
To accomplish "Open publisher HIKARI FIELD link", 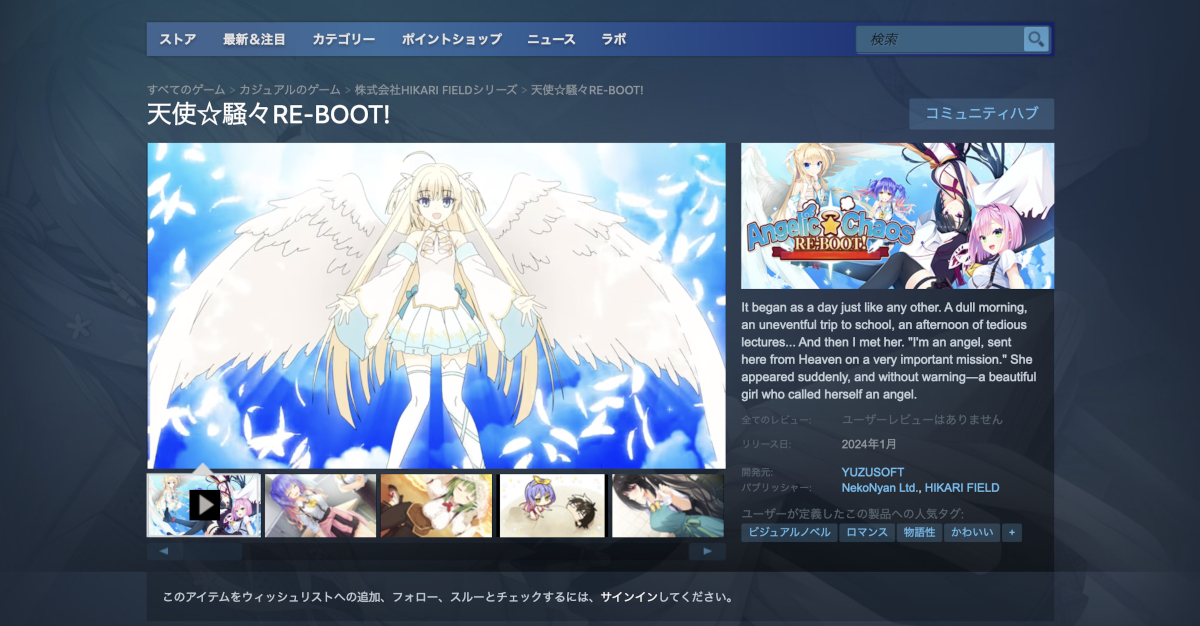I will point(962,488).
